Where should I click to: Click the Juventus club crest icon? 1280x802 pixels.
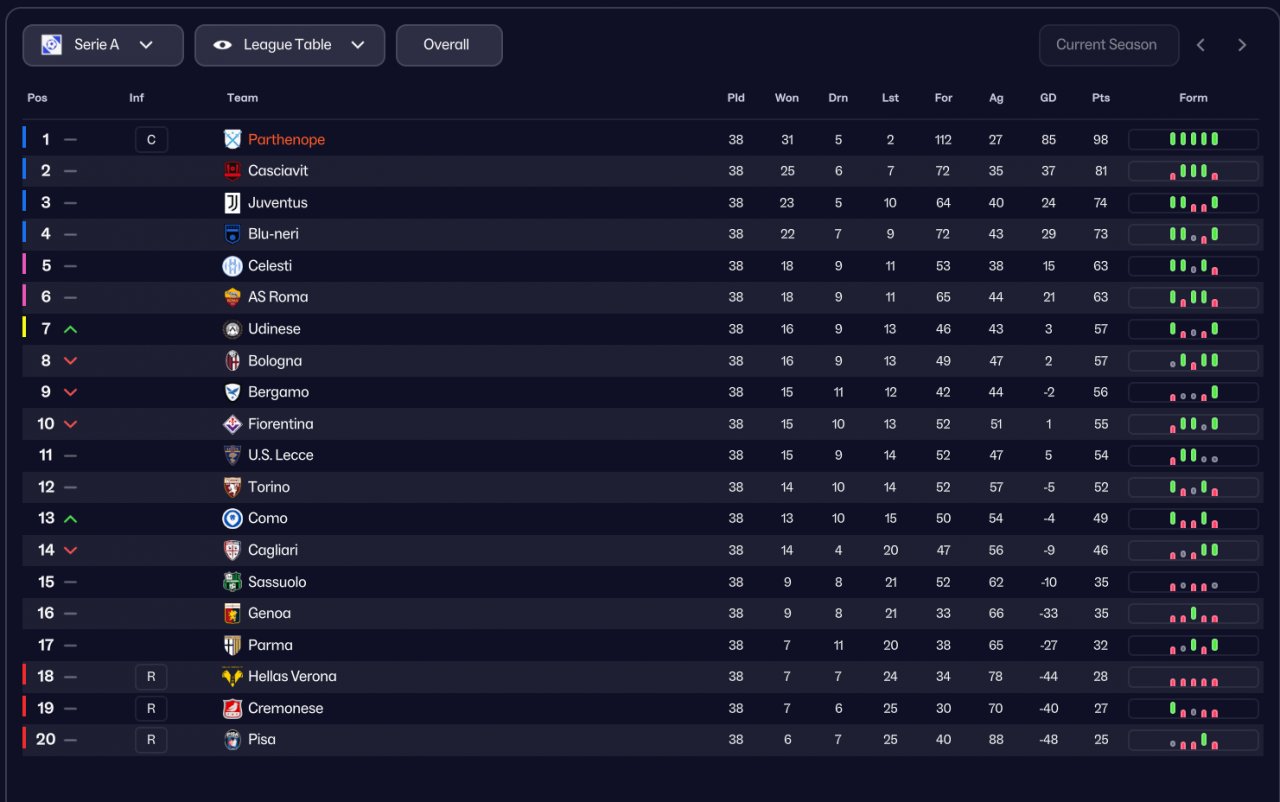(x=232, y=203)
